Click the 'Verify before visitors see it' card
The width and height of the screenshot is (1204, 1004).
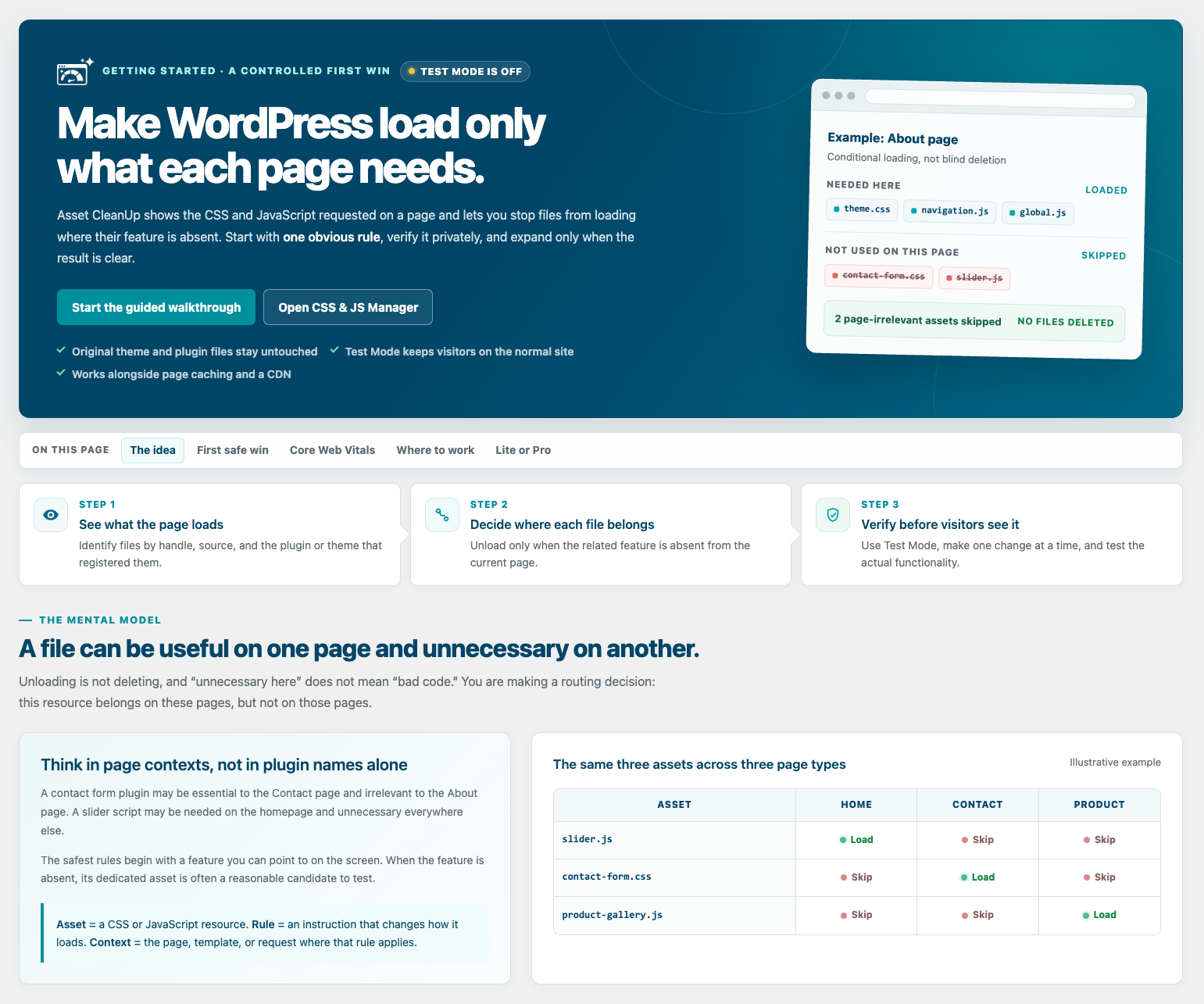pyautogui.click(x=991, y=534)
